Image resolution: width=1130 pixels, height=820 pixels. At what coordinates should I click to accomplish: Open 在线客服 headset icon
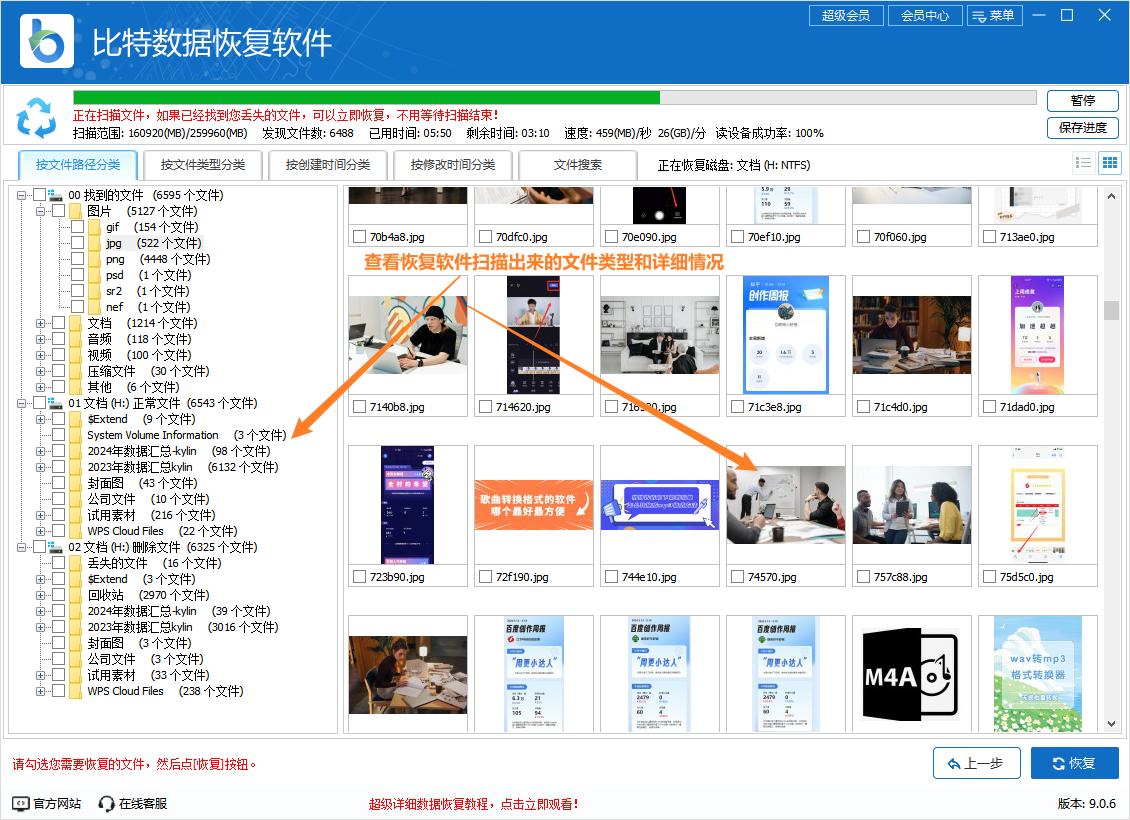[107, 803]
